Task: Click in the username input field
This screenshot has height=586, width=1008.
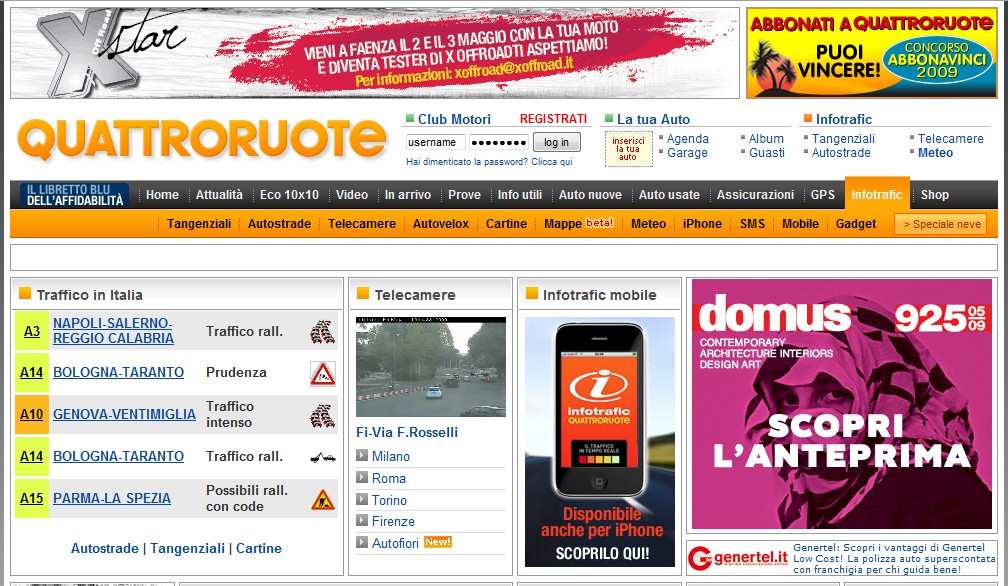Action: click(x=435, y=142)
